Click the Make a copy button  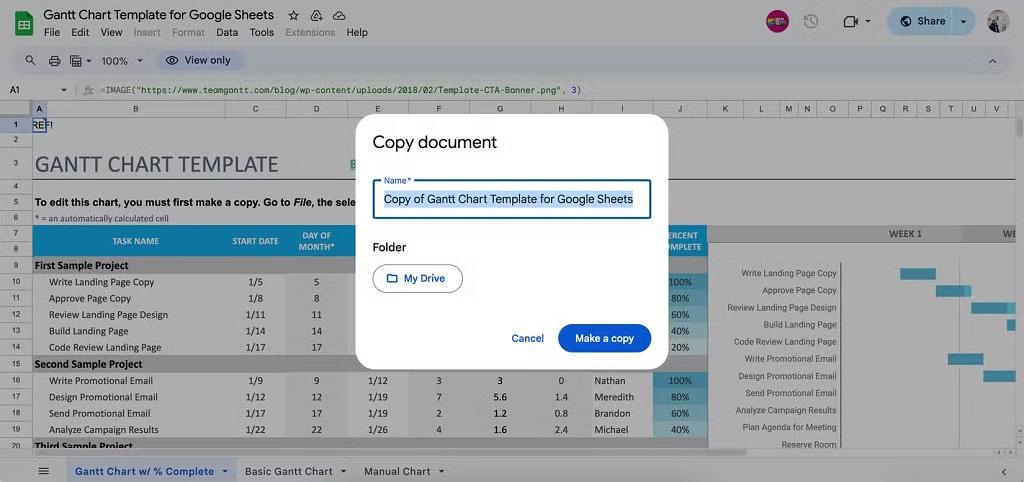tap(604, 338)
